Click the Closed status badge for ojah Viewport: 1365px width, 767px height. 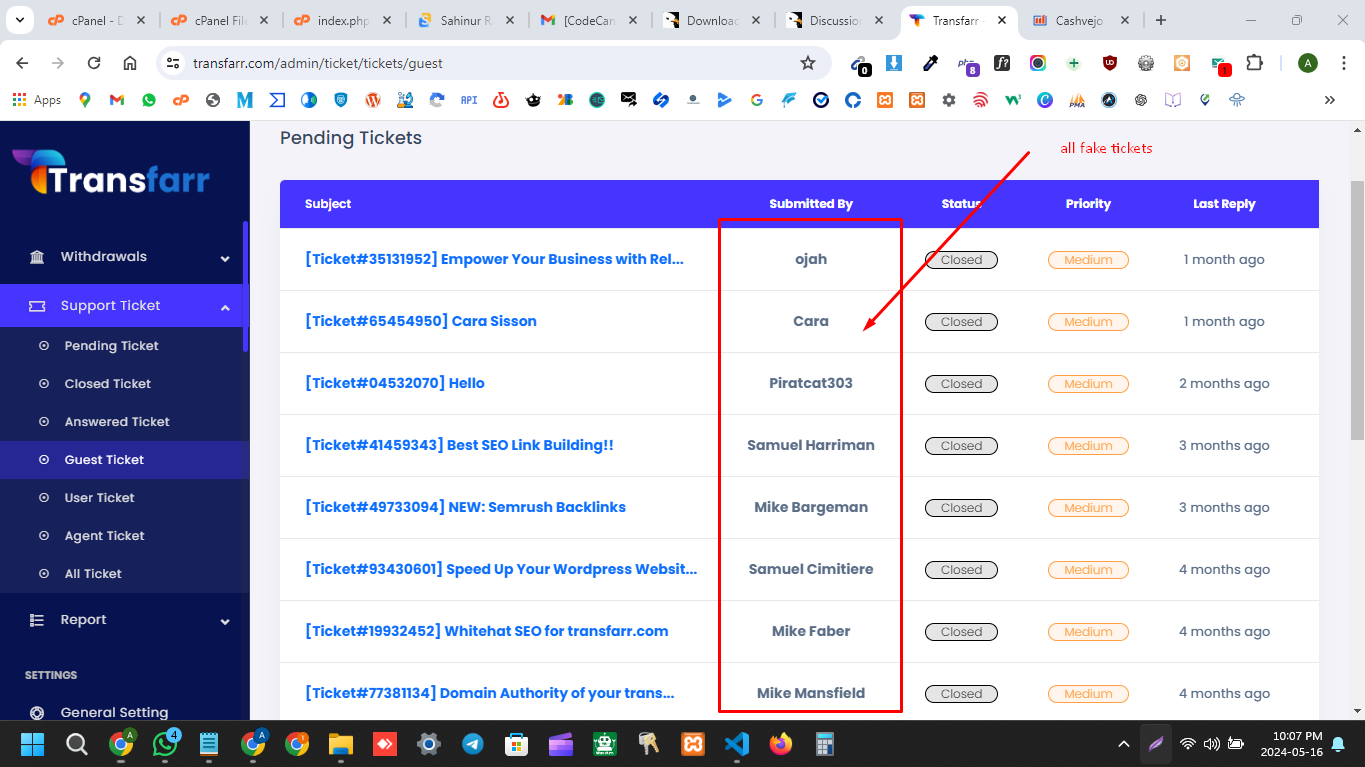tap(961, 260)
